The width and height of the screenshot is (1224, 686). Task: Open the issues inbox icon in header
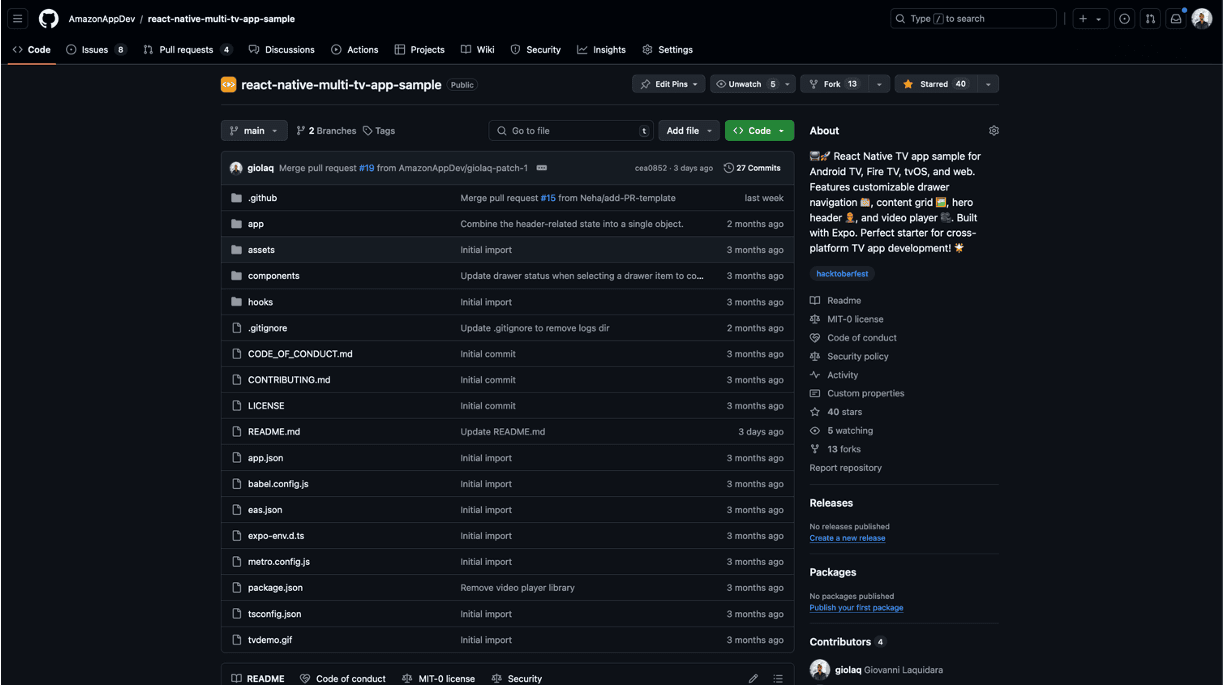1125,19
